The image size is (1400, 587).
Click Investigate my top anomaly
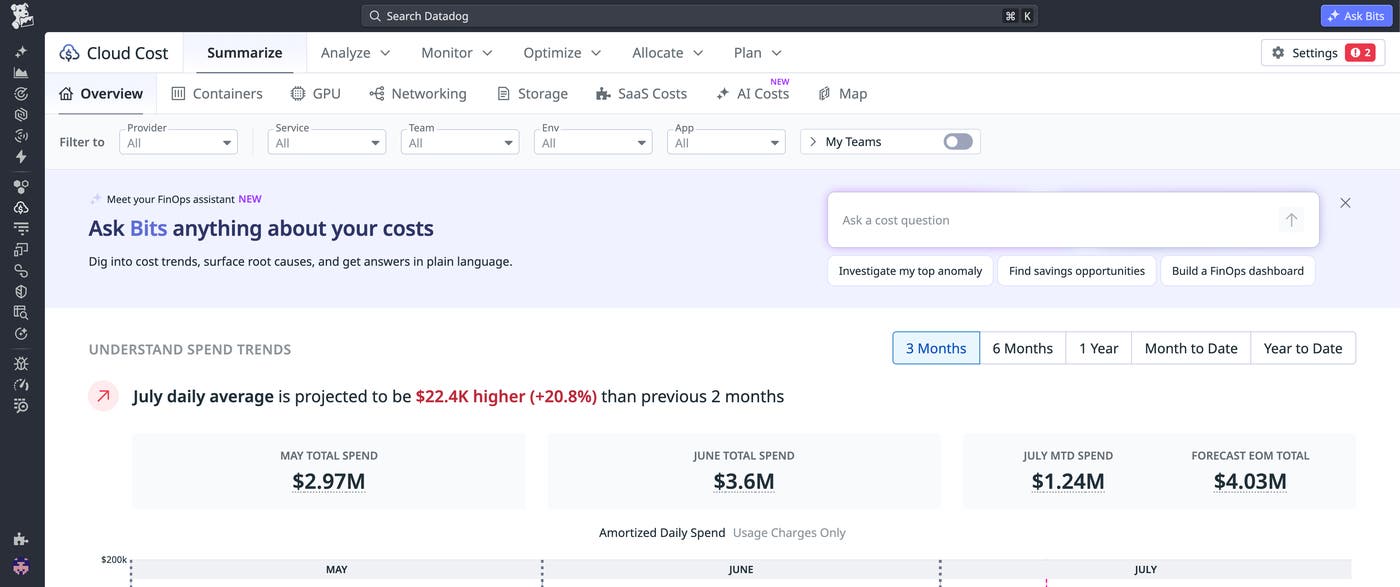(910, 271)
